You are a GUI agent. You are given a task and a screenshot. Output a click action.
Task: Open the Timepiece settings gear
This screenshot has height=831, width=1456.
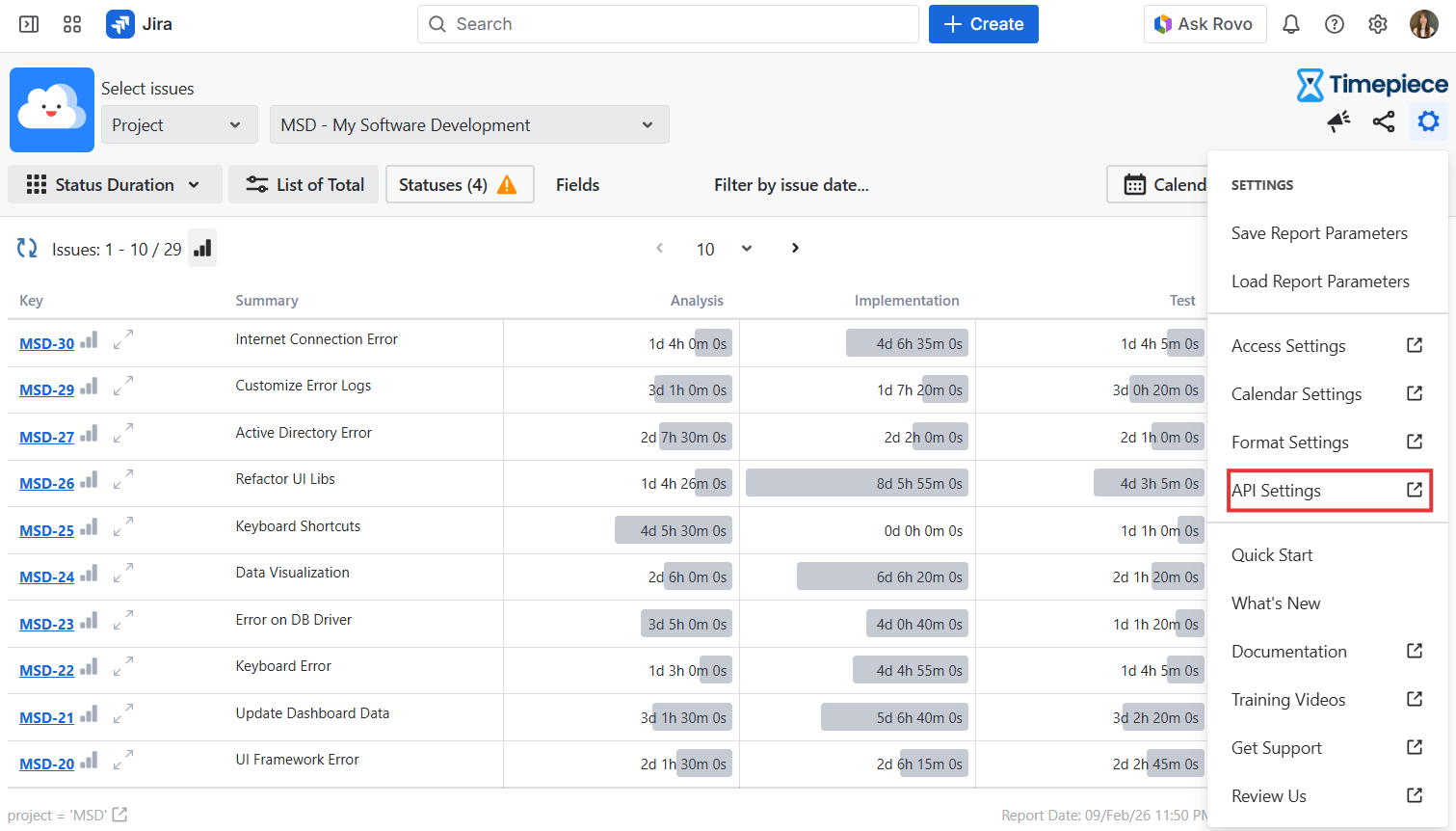point(1428,121)
